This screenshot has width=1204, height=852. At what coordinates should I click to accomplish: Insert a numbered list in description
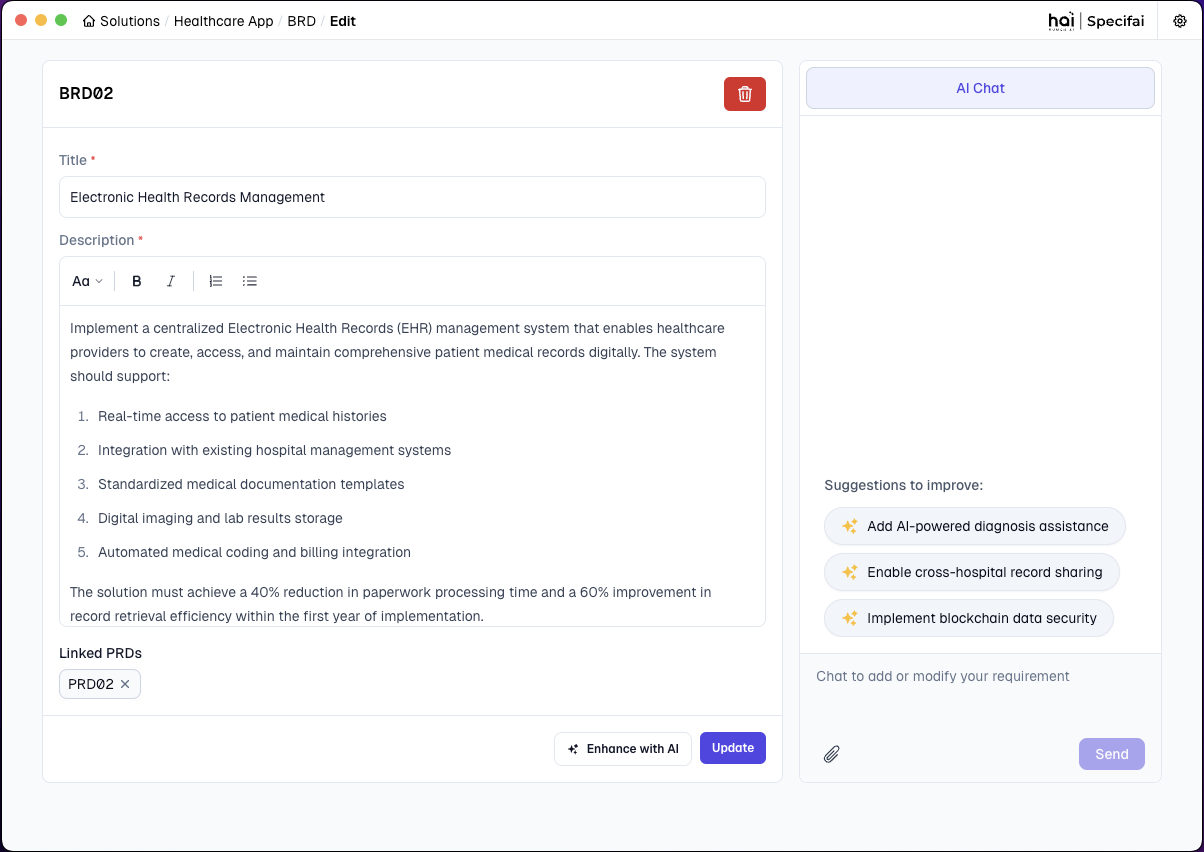[x=216, y=282]
